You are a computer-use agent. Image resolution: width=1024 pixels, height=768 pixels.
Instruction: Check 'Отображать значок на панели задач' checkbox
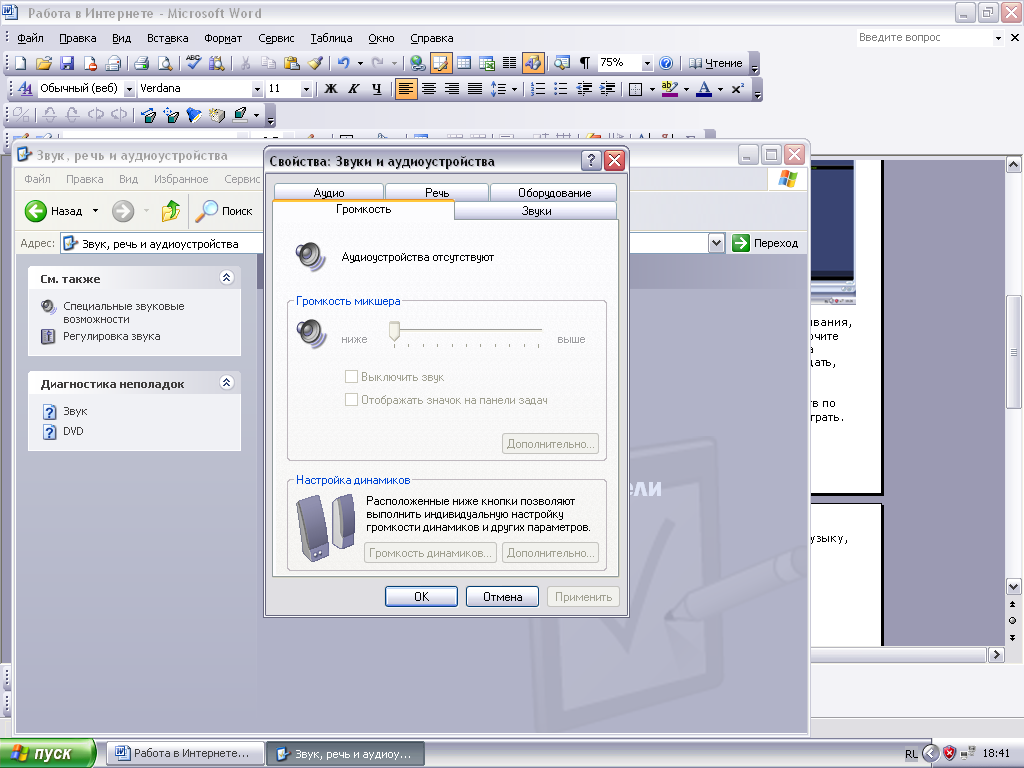351,400
